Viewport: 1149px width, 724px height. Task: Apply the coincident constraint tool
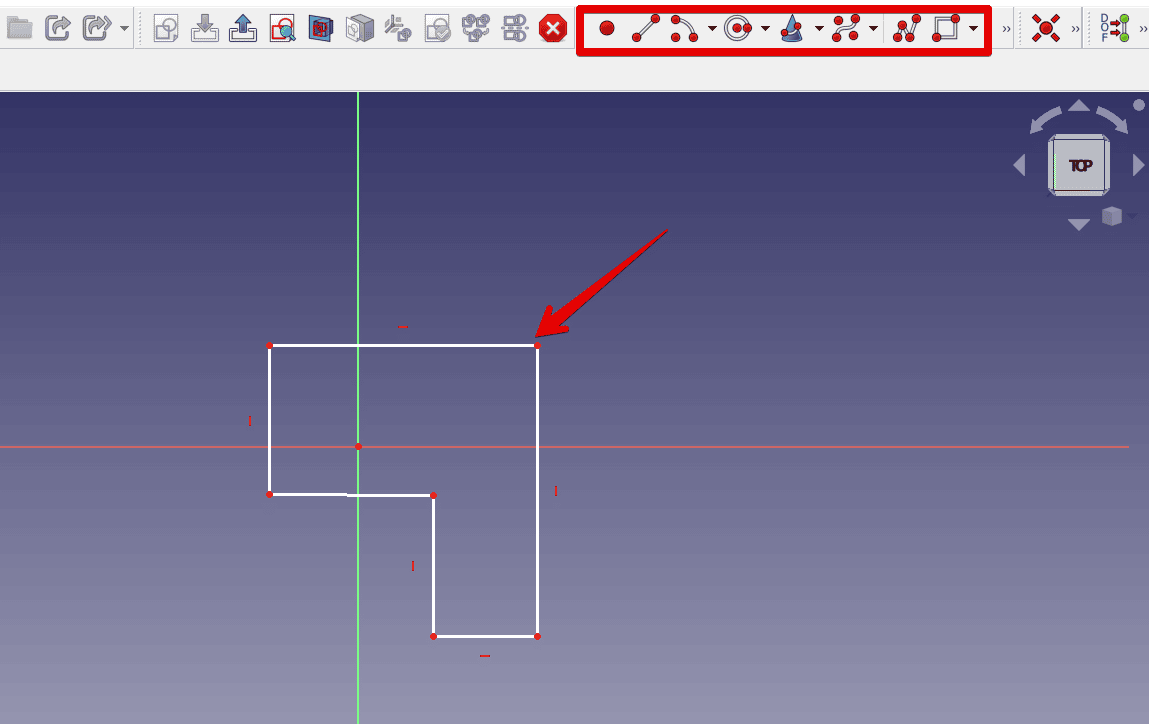pyautogui.click(x=1046, y=27)
